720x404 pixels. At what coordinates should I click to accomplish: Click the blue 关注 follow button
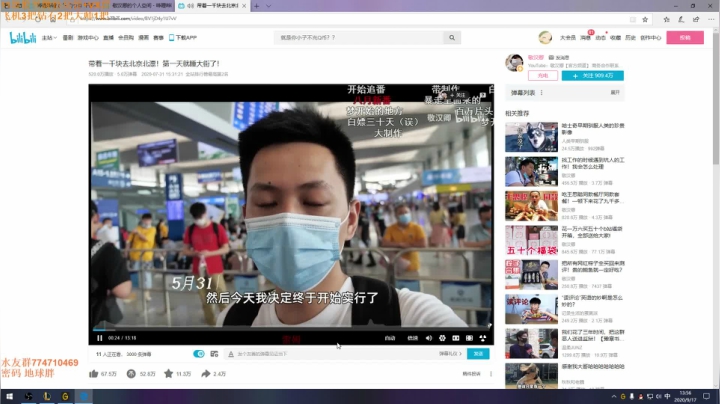(592, 75)
